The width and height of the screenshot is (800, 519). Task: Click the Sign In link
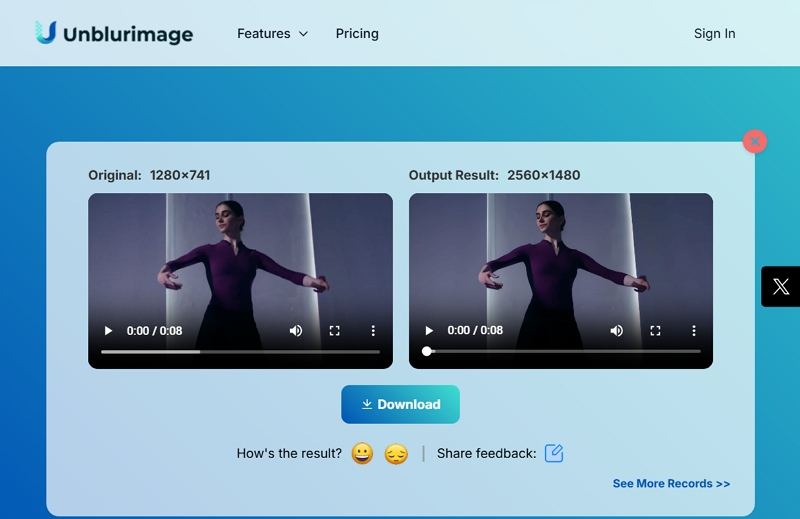[x=714, y=33]
